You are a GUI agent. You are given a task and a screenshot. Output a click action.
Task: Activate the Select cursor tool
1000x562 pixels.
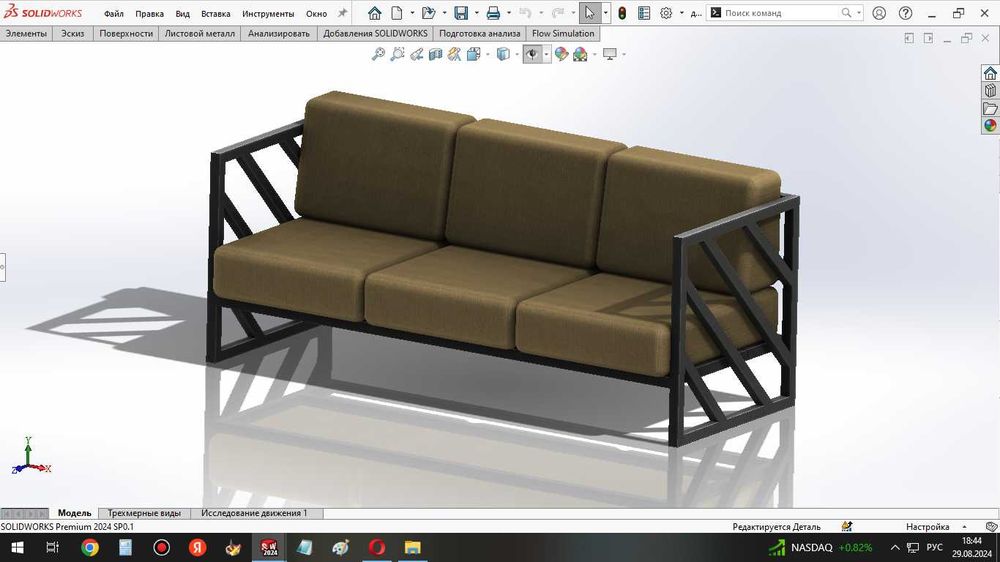pos(589,13)
